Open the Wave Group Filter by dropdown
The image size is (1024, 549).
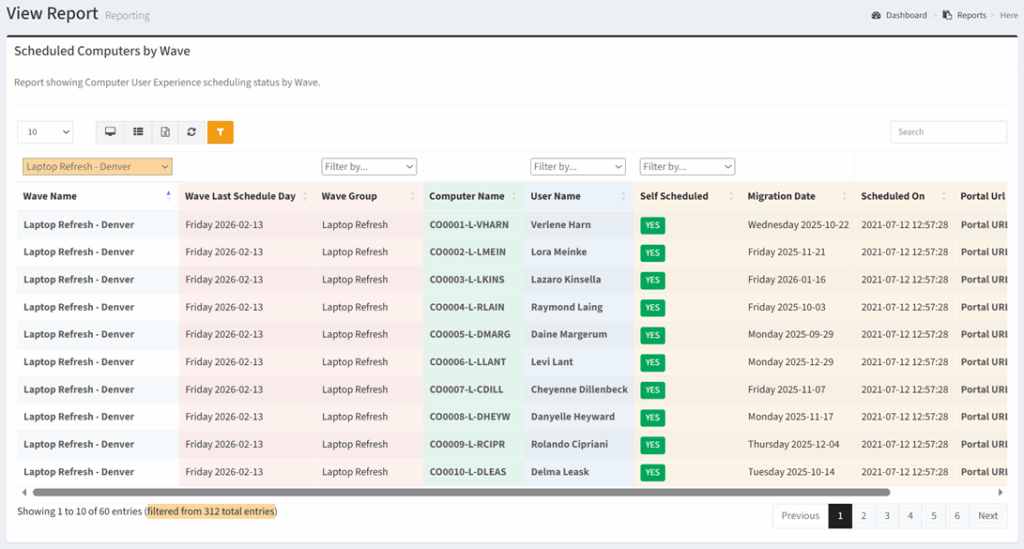point(369,166)
